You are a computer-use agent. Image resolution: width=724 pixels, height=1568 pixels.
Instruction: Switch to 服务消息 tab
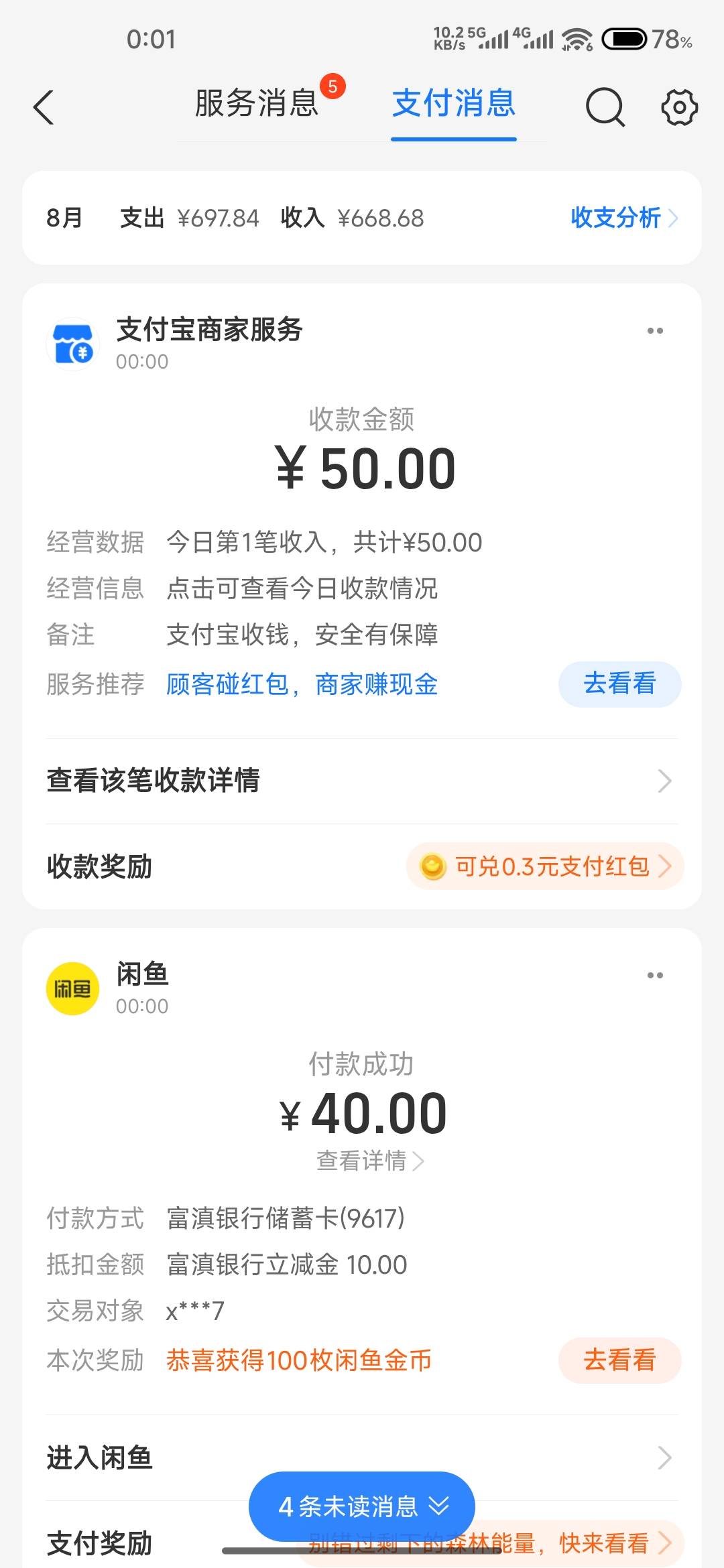pyautogui.click(x=257, y=103)
